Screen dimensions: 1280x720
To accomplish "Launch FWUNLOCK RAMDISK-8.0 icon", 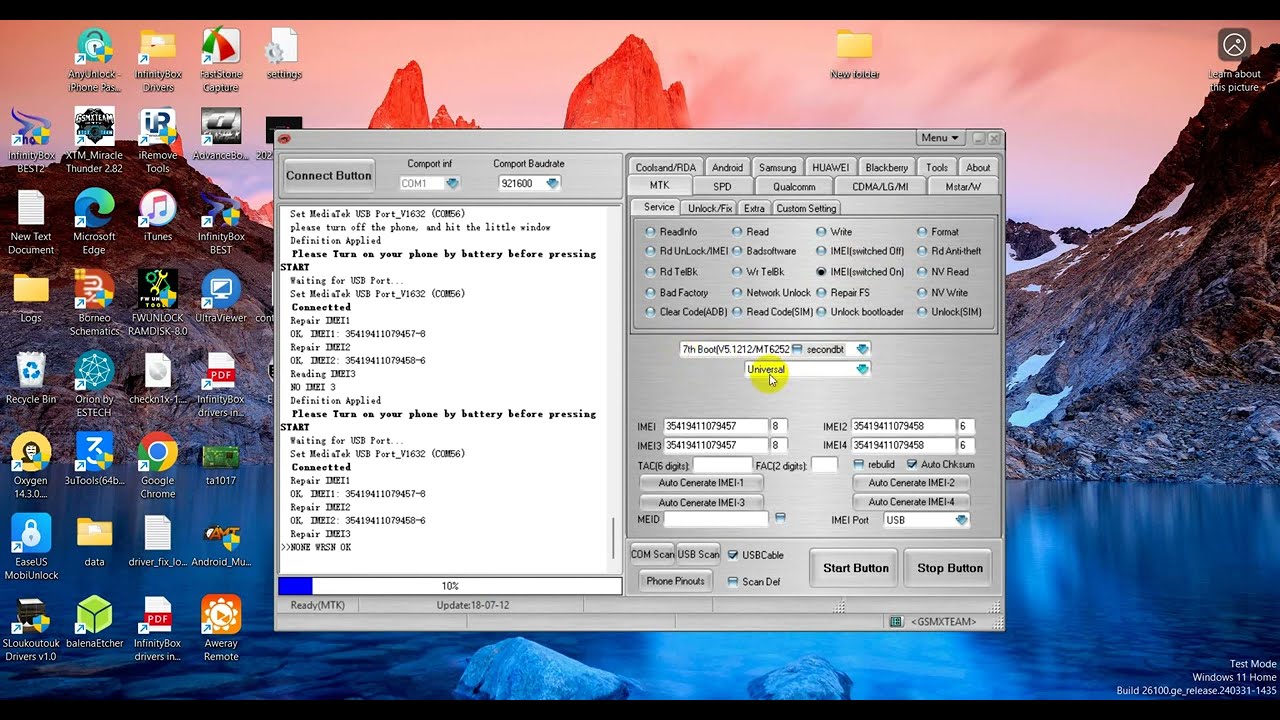I will [158, 303].
